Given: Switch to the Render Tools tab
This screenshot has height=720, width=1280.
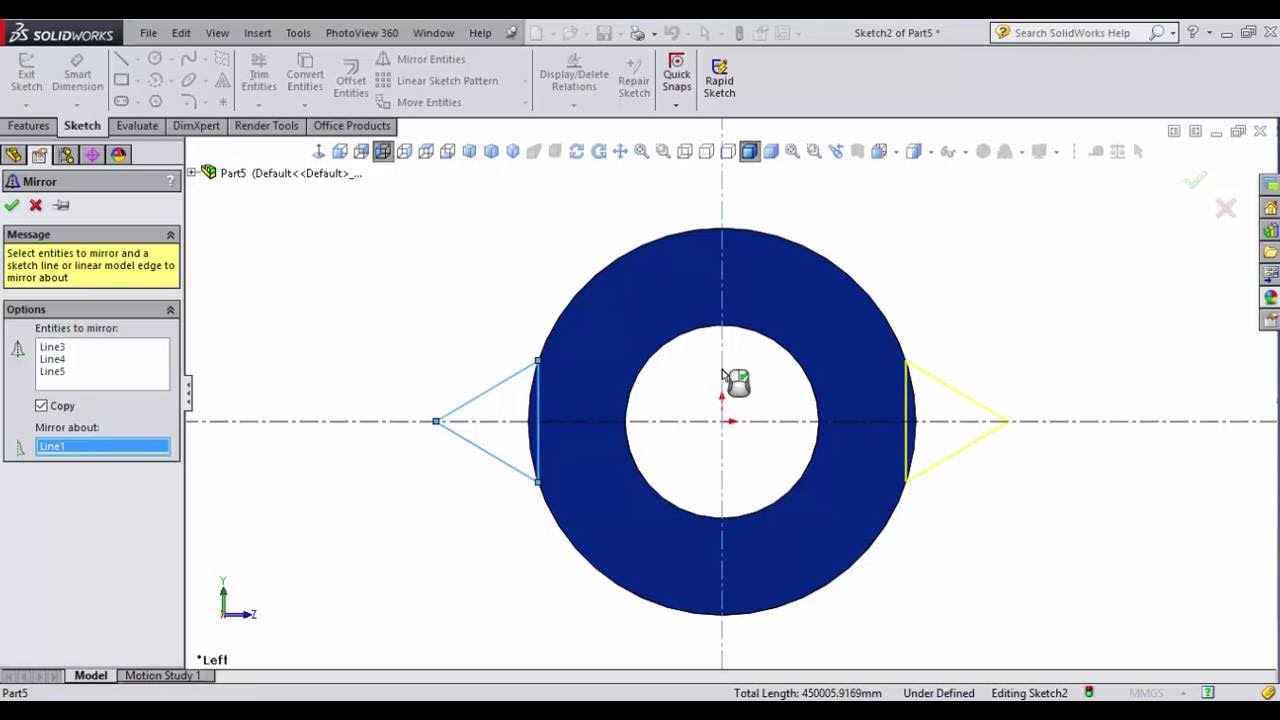Looking at the screenshot, I should [266, 126].
